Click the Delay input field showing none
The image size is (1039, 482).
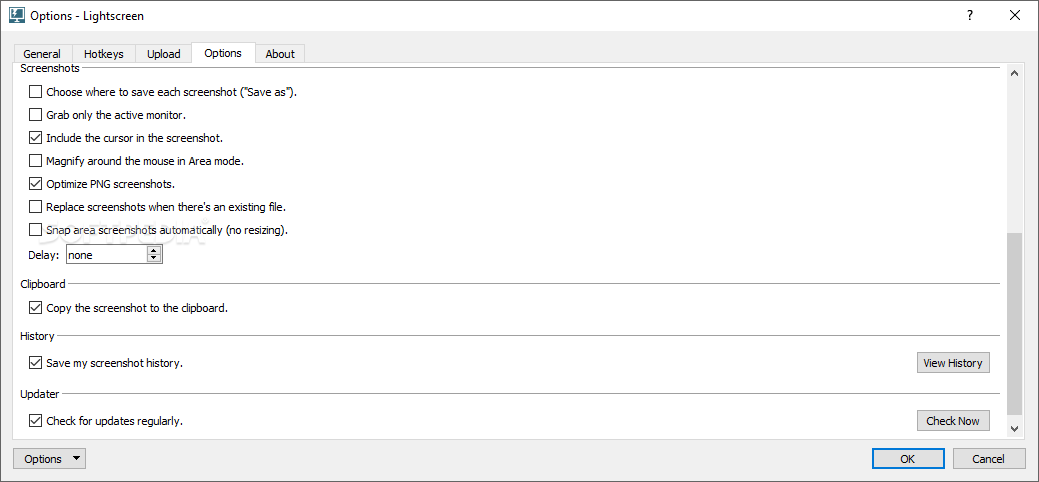tap(107, 255)
